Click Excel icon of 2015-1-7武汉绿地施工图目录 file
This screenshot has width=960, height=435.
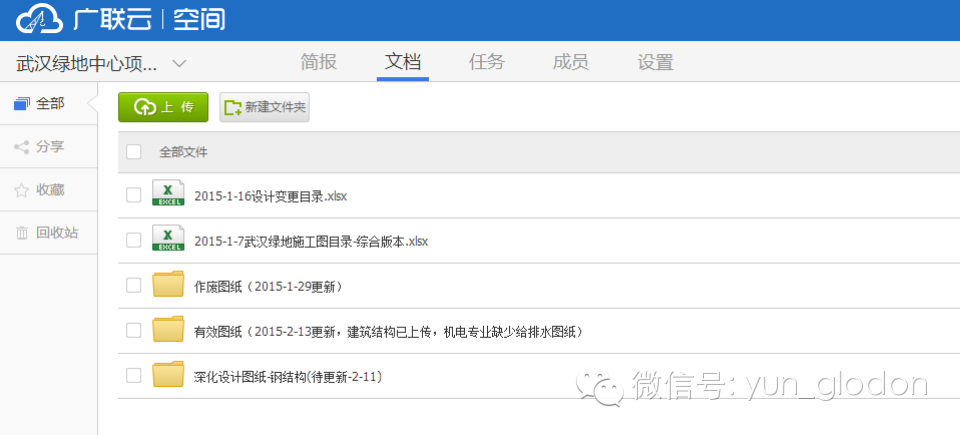click(168, 240)
